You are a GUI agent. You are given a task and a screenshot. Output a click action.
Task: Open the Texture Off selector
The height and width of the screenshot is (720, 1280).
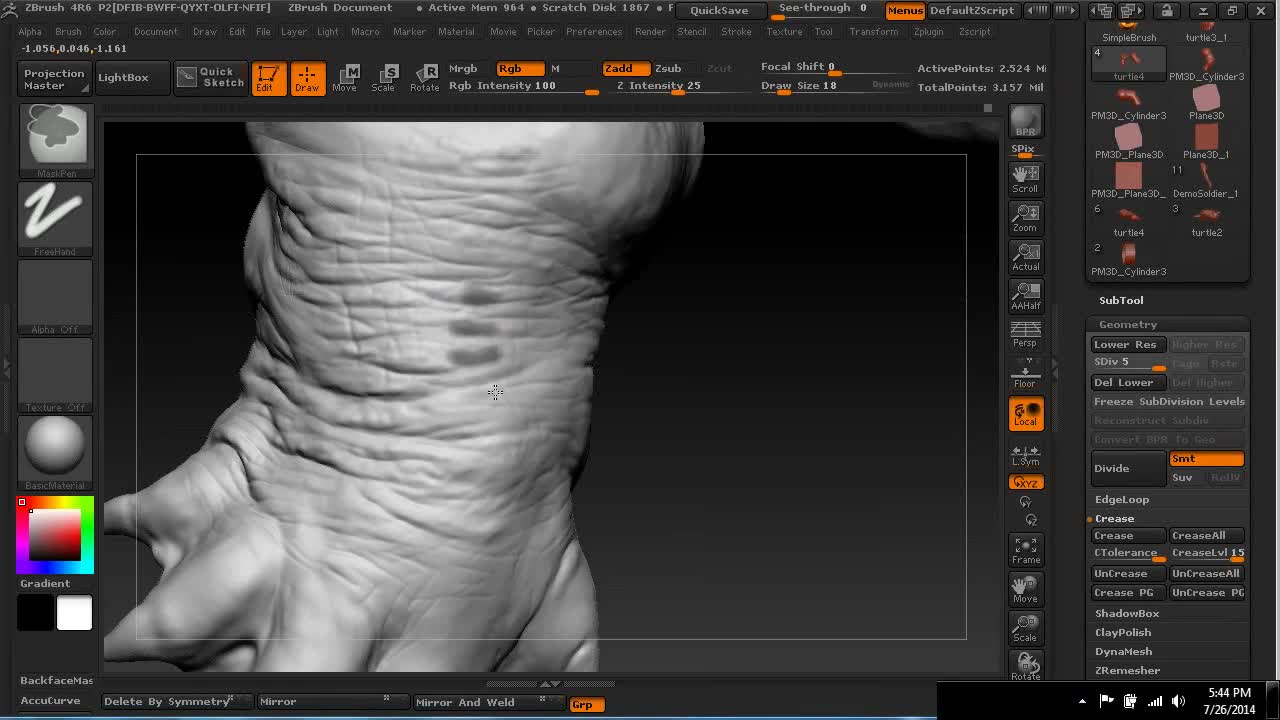pos(56,373)
